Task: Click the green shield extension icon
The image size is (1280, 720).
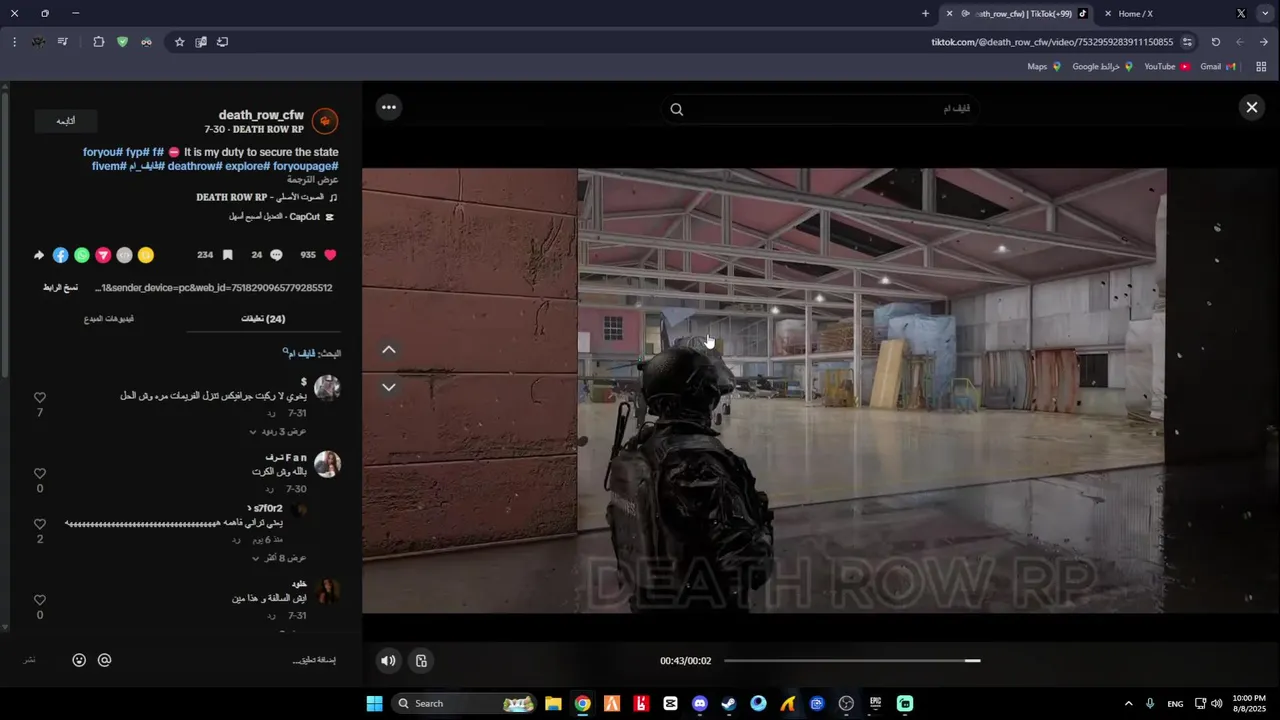Action: pos(122,42)
